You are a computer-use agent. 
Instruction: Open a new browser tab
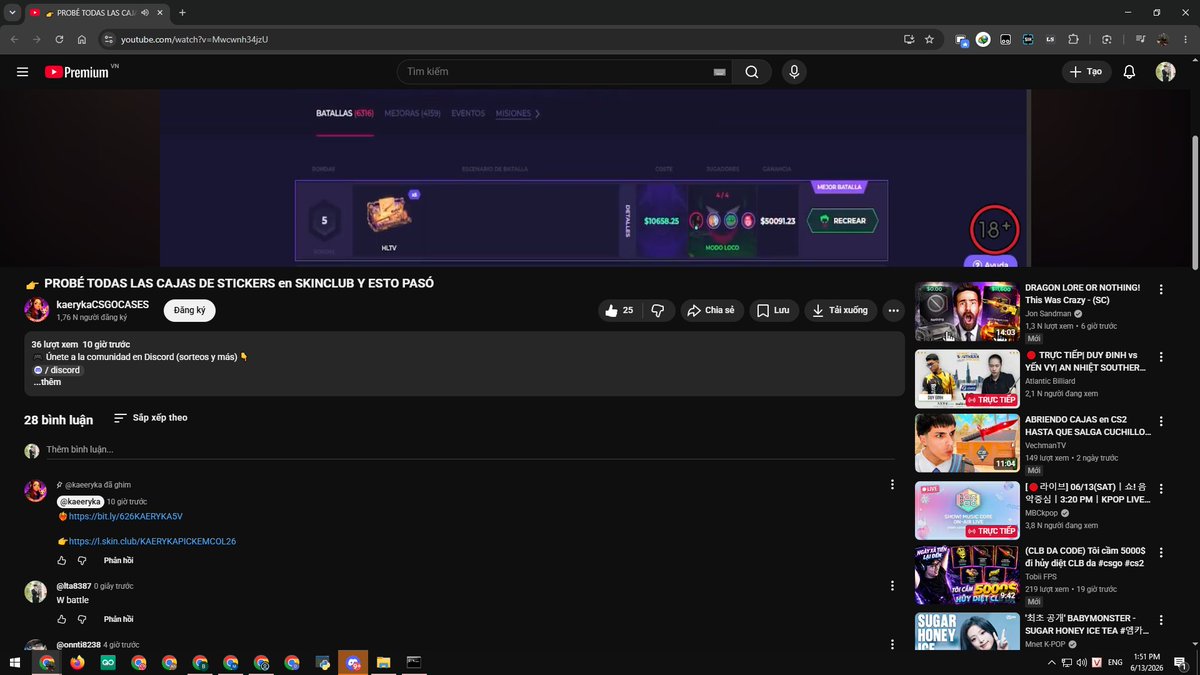pyautogui.click(x=182, y=12)
